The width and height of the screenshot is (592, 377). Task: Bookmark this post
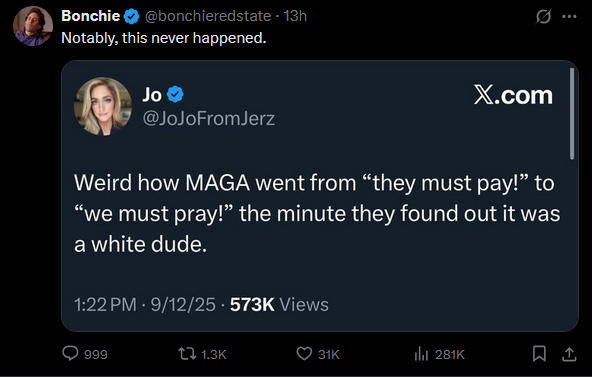[539, 354]
